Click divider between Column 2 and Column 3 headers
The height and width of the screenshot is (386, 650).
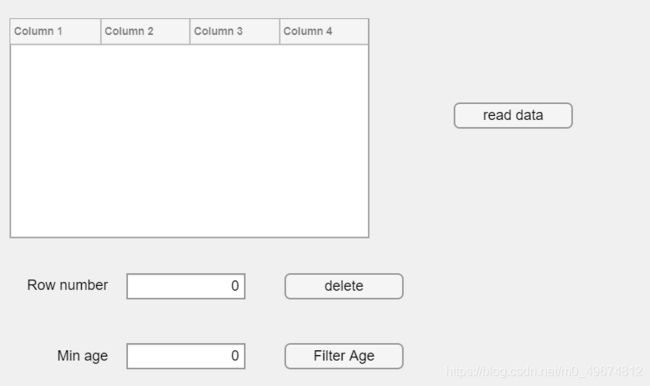[190, 32]
